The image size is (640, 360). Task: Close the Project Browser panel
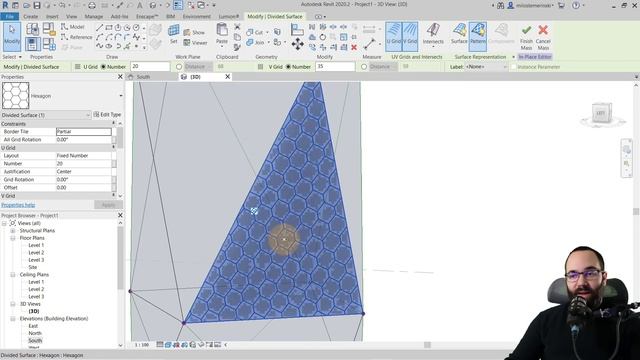coord(120,215)
